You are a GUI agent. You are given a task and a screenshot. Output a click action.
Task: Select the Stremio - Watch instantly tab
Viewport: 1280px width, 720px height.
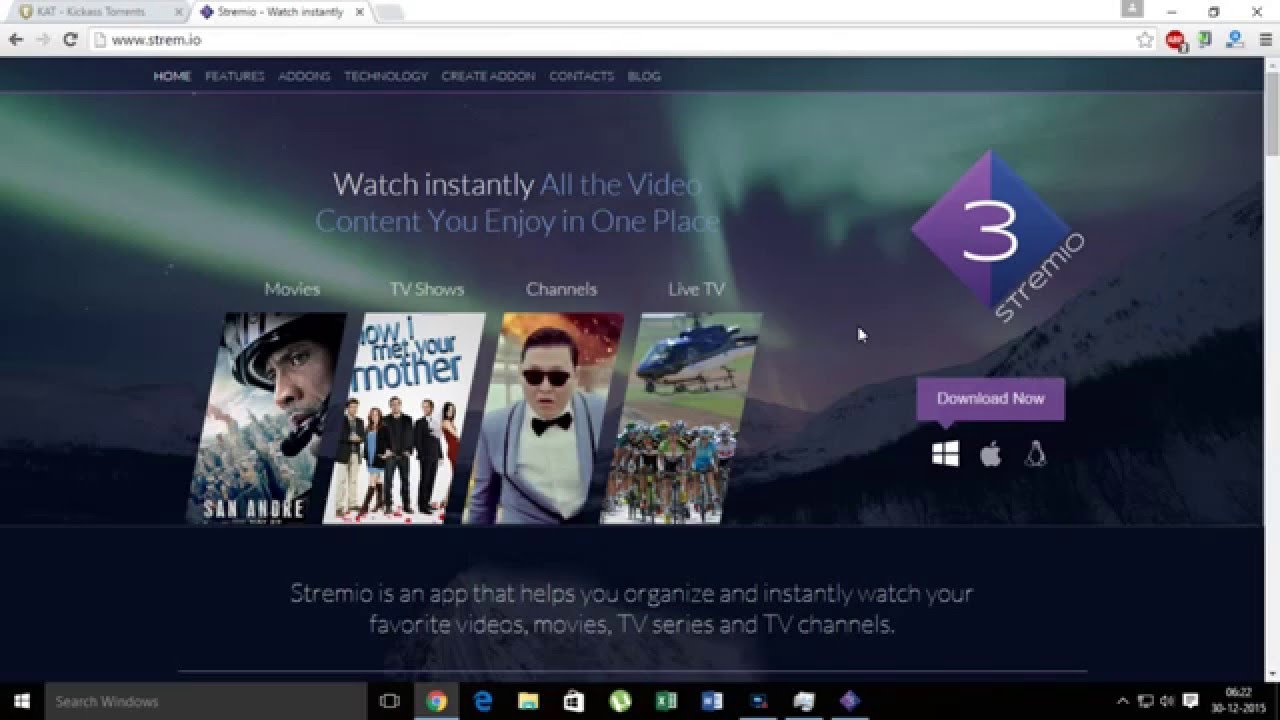280,12
